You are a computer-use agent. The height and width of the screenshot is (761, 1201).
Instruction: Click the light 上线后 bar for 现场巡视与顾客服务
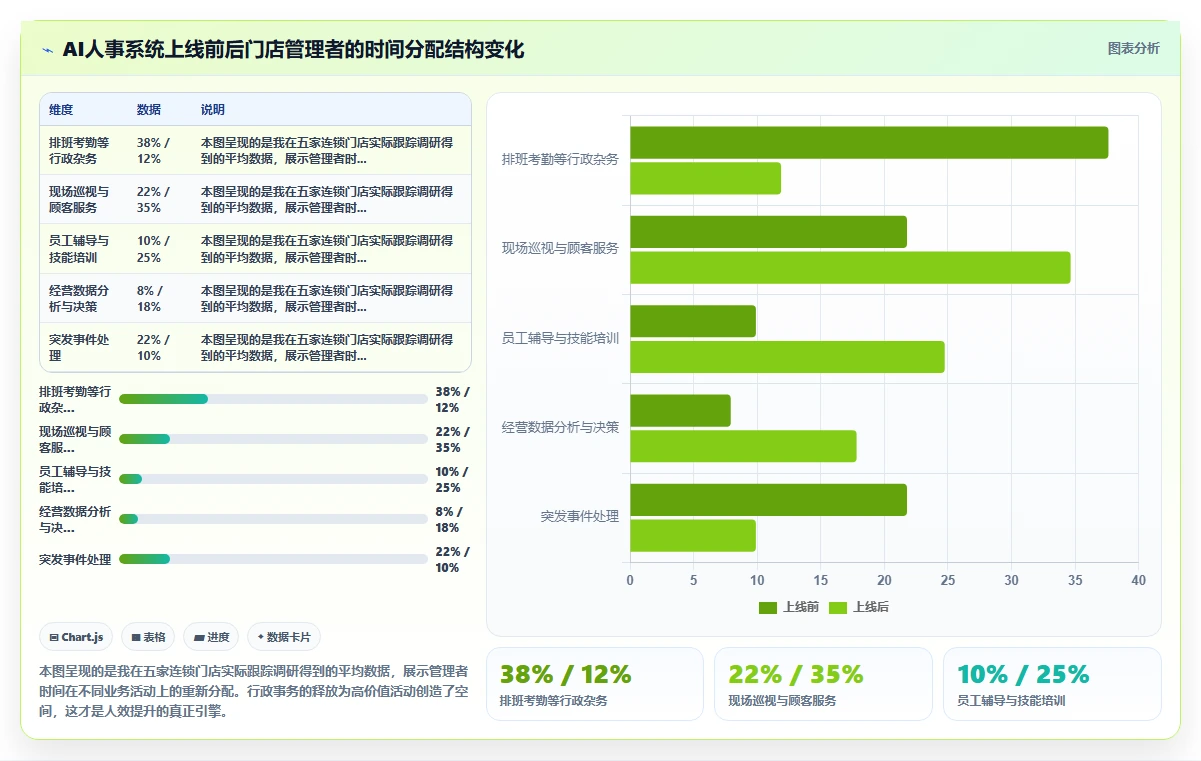(850, 268)
